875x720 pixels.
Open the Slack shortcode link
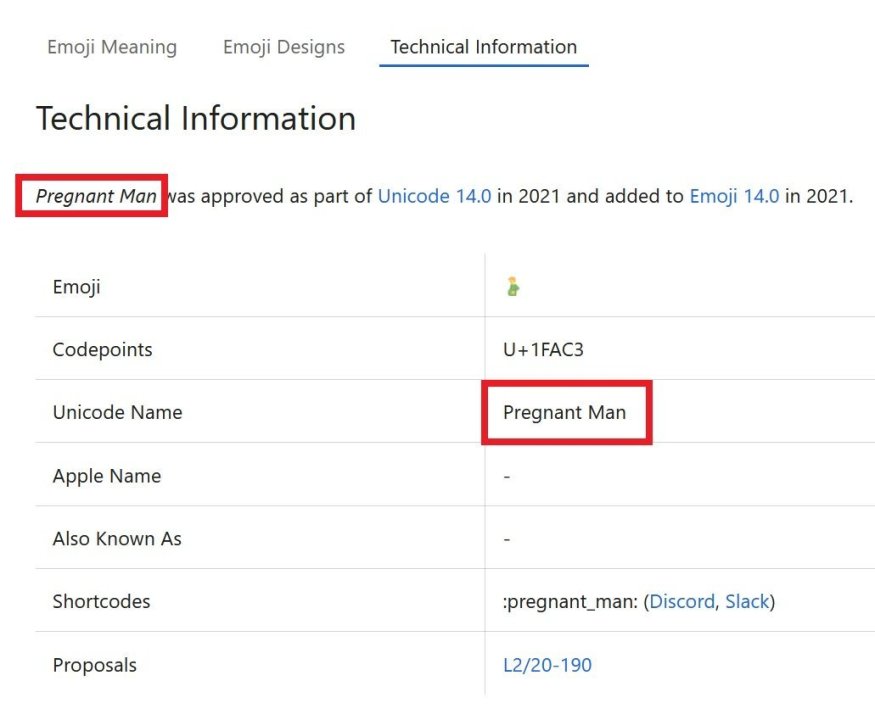tap(747, 602)
